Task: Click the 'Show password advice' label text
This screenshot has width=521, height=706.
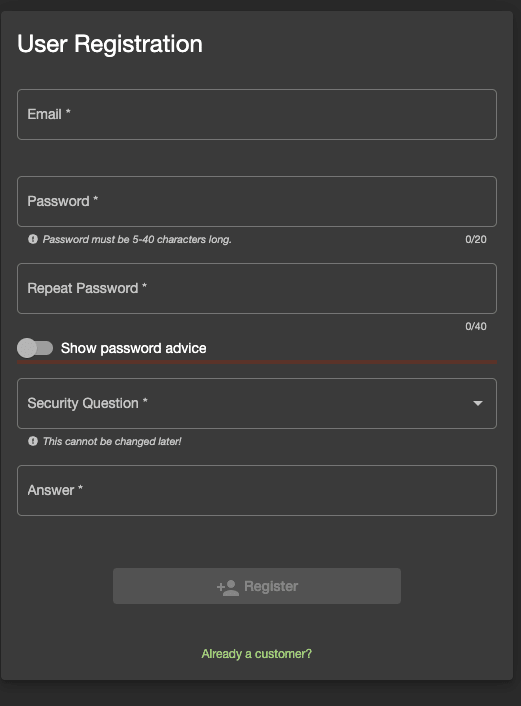Action: click(x=133, y=348)
